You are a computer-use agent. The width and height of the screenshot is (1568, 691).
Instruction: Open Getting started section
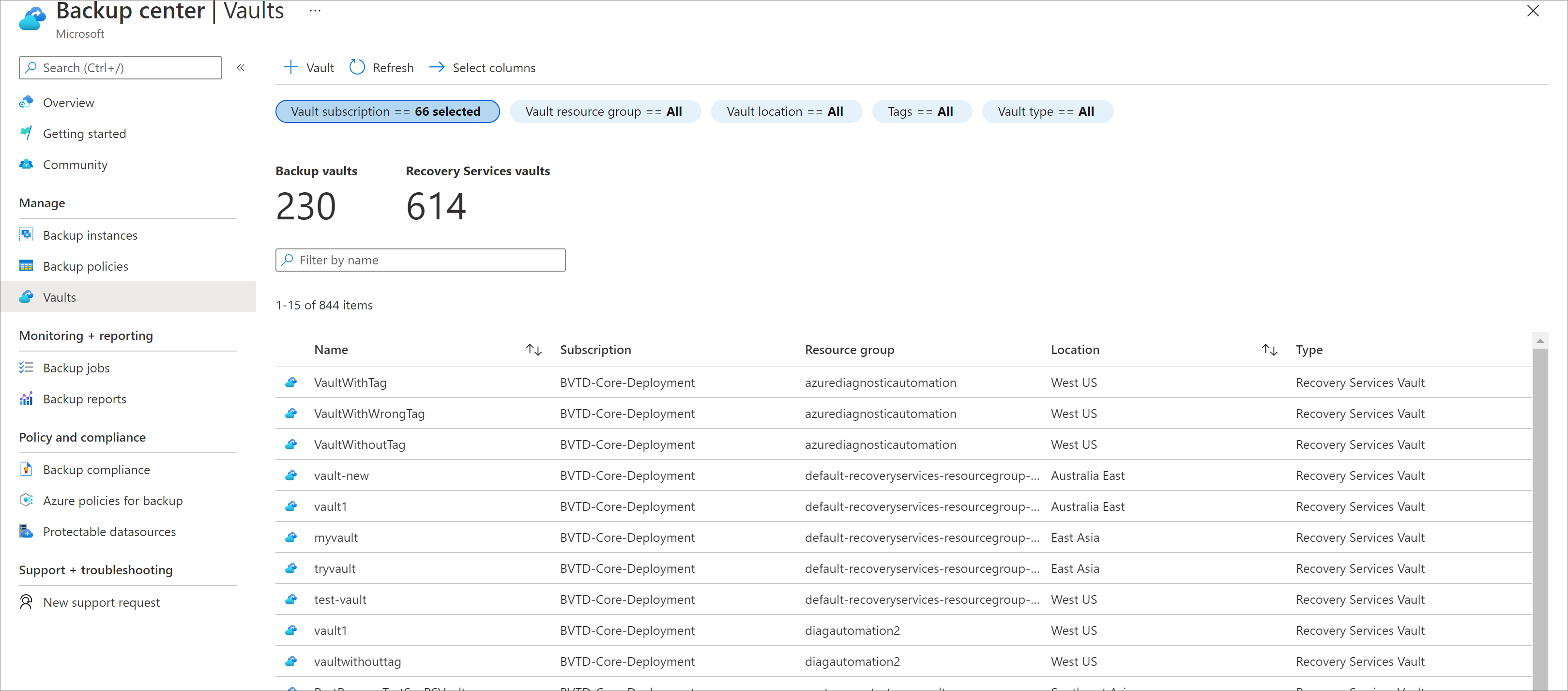[85, 133]
